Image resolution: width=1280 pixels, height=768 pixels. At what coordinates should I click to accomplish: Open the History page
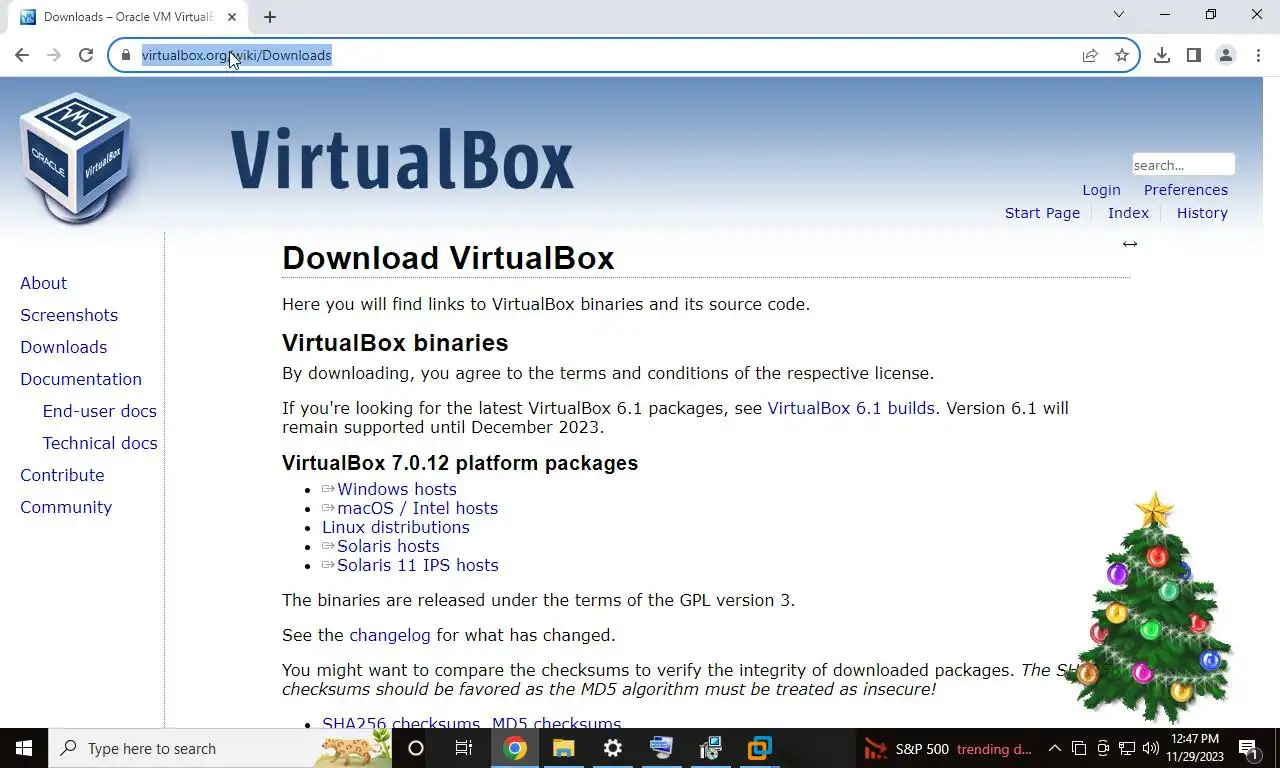(x=1202, y=213)
